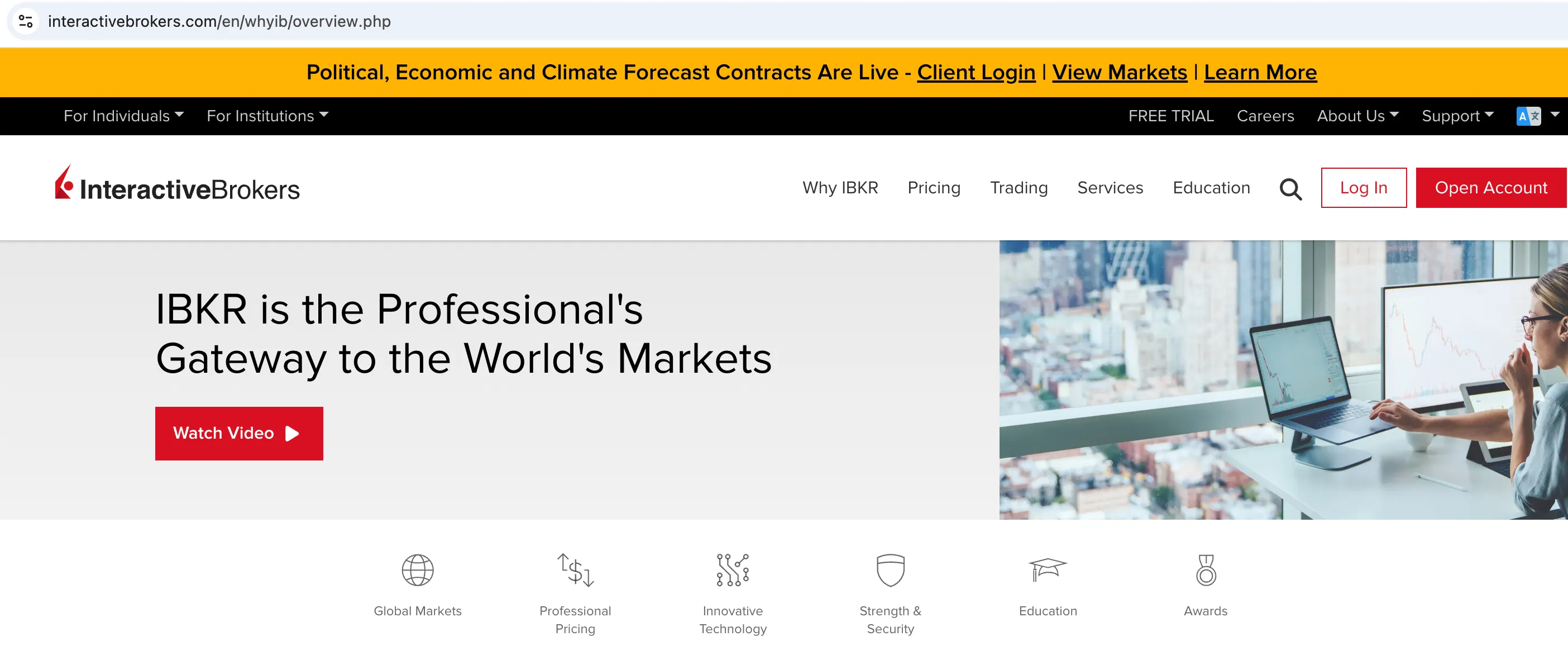Click the View Markets banner link
Screen dimensions: 1568x646
click(1120, 72)
